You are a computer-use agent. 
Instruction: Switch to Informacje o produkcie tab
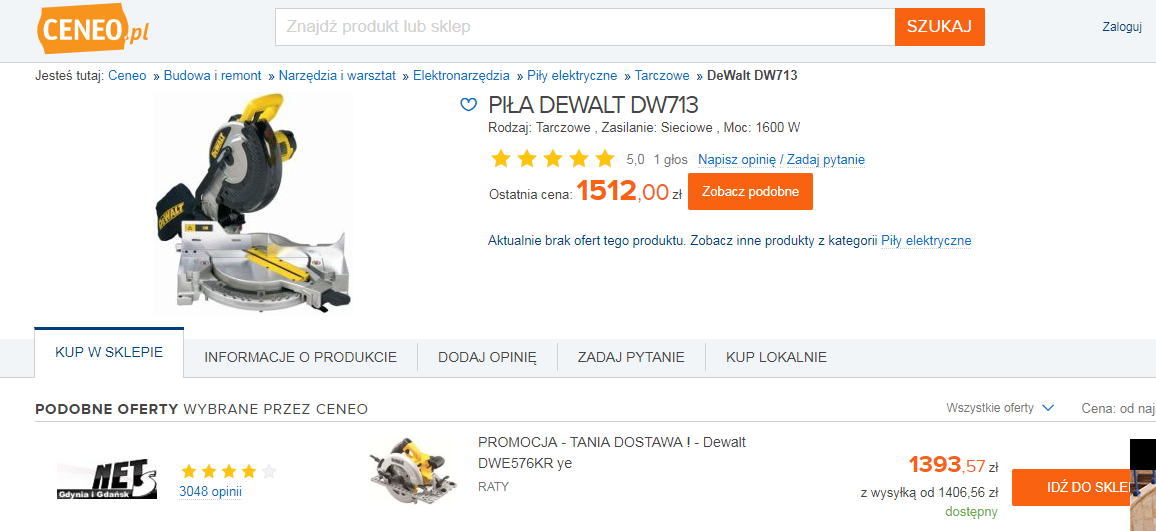[301, 357]
